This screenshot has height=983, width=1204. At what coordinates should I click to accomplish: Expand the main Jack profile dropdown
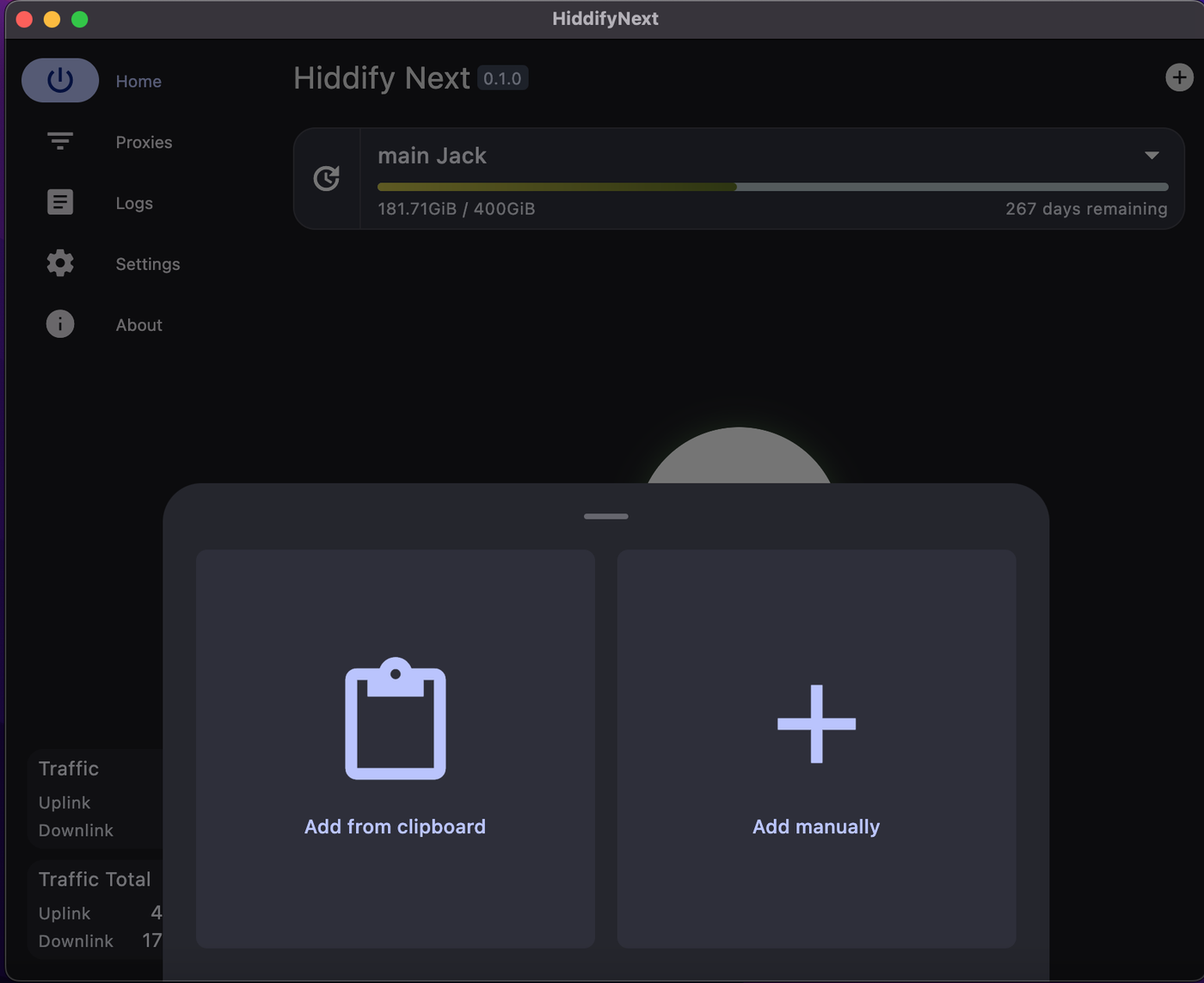pyautogui.click(x=1152, y=156)
